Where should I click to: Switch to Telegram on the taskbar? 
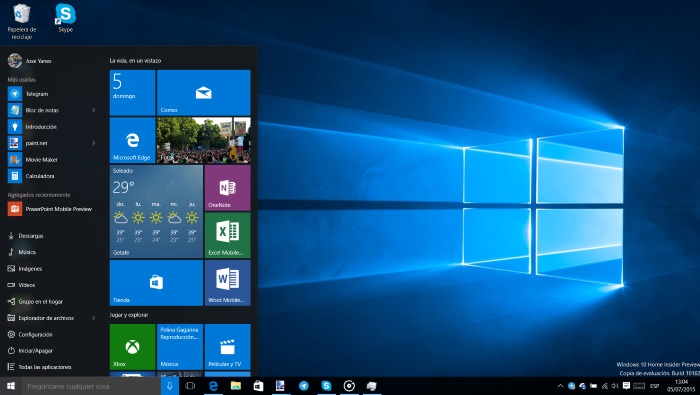coord(304,386)
